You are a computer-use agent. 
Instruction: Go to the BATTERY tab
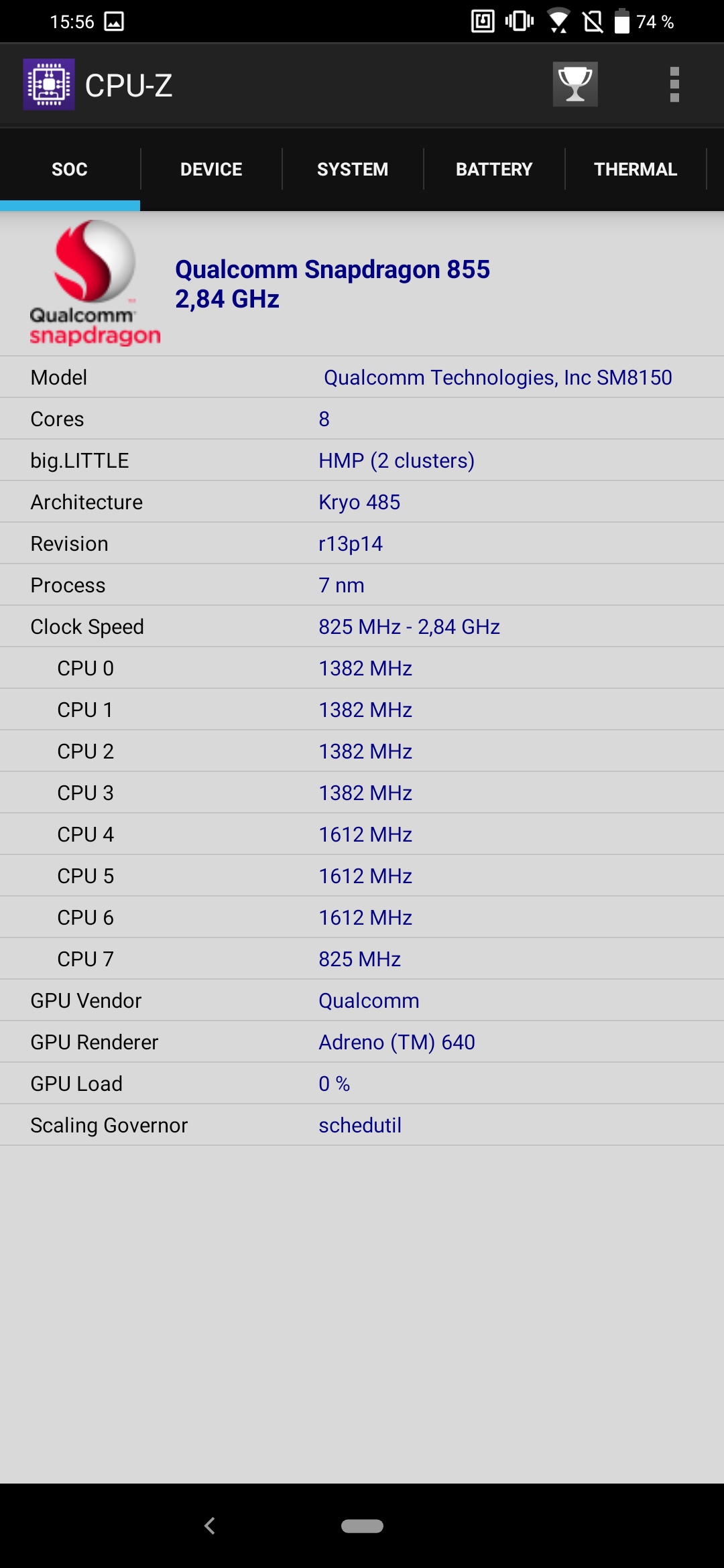coord(494,170)
